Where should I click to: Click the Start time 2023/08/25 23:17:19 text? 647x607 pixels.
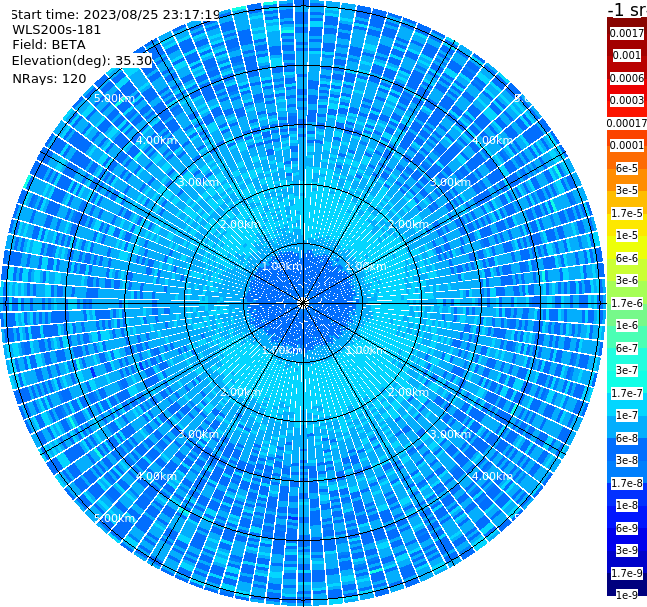click(x=116, y=14)
